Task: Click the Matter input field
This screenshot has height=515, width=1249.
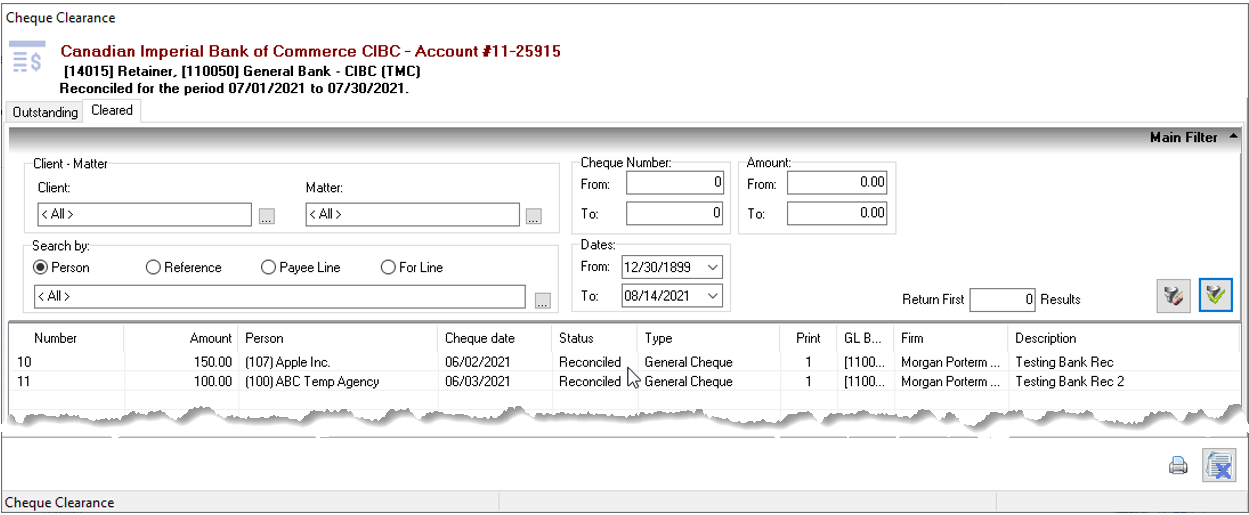Action: [x=413, y=214]
